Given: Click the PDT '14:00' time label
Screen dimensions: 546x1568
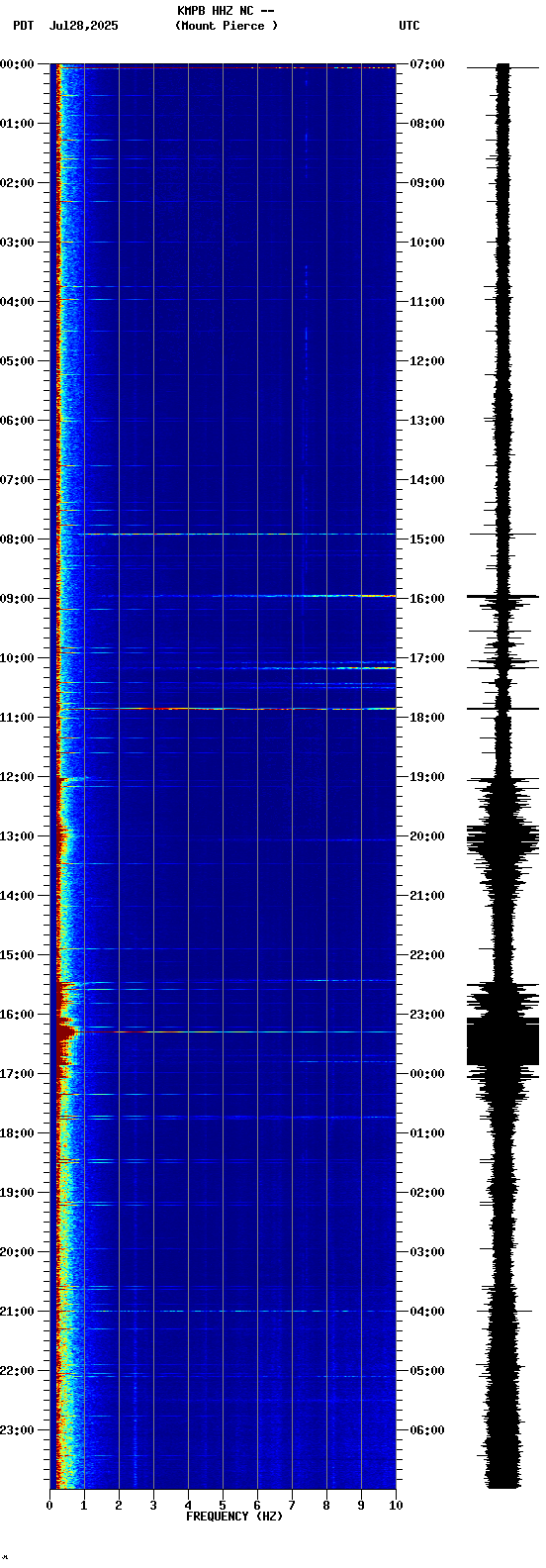Looking at the screenshot, I should pos(18,896).
